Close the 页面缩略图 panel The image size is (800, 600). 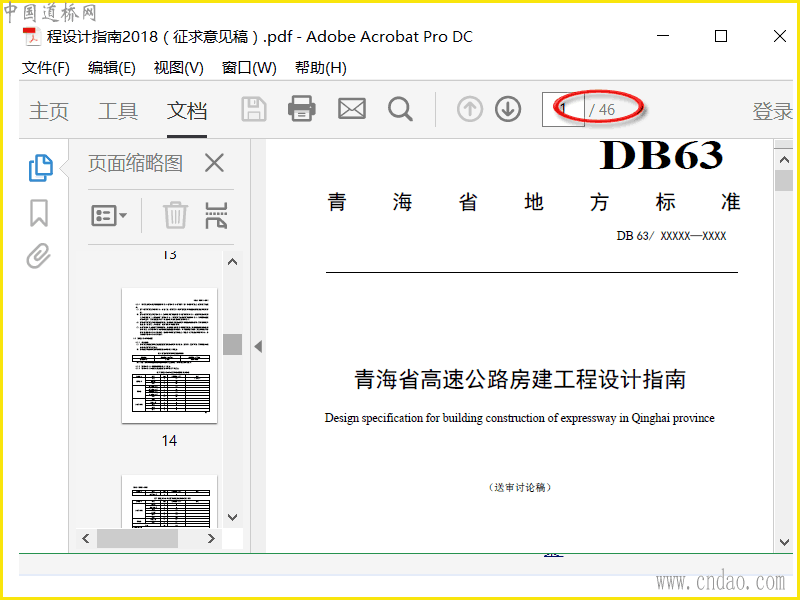click(214, 164)
